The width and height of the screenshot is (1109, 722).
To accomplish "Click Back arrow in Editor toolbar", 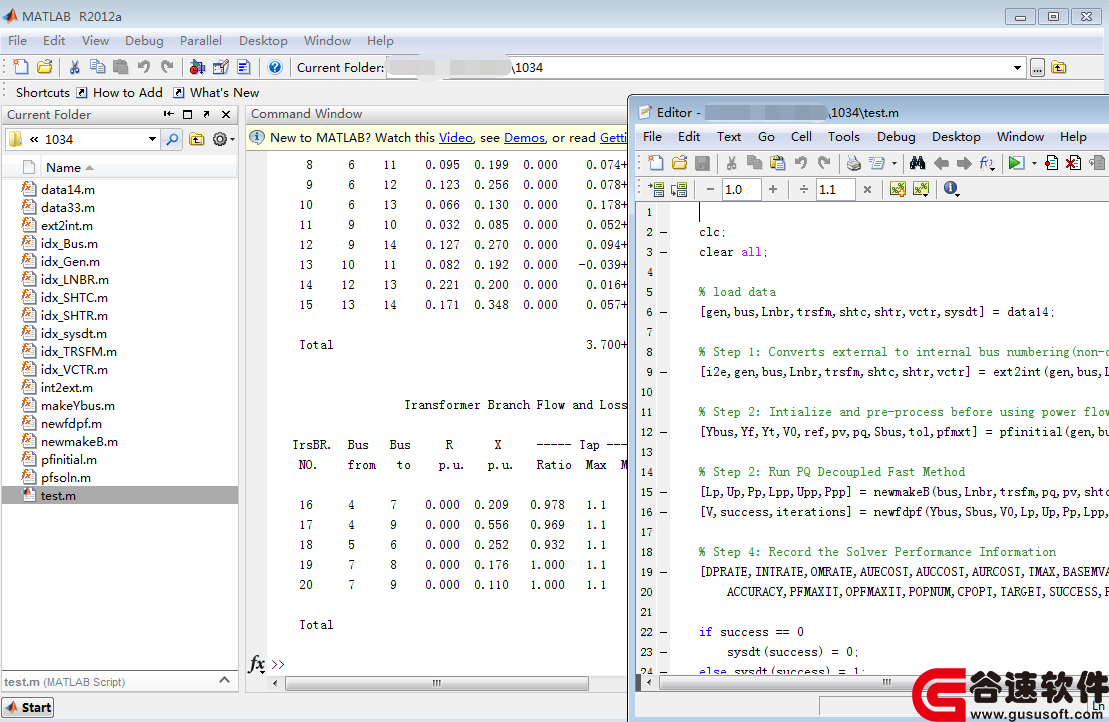I will coord(941,163).
